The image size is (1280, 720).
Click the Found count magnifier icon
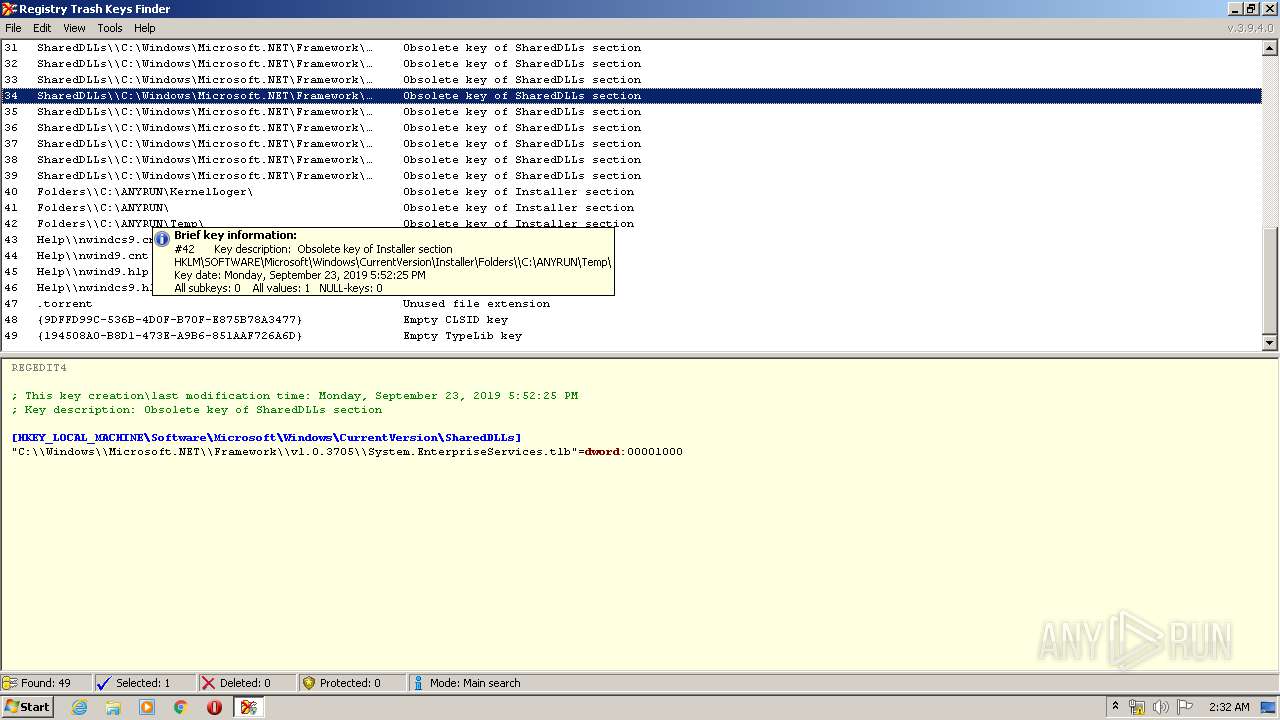point(10,683)
